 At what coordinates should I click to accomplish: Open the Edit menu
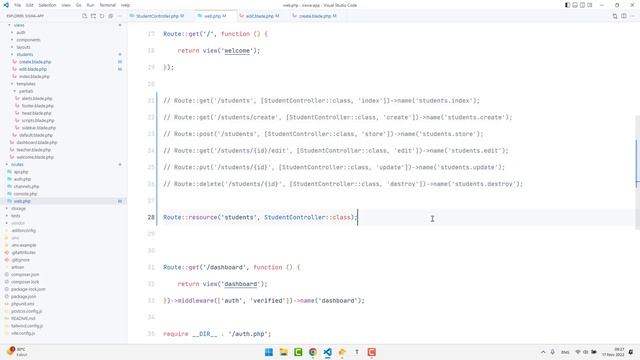tap(30, 5)
